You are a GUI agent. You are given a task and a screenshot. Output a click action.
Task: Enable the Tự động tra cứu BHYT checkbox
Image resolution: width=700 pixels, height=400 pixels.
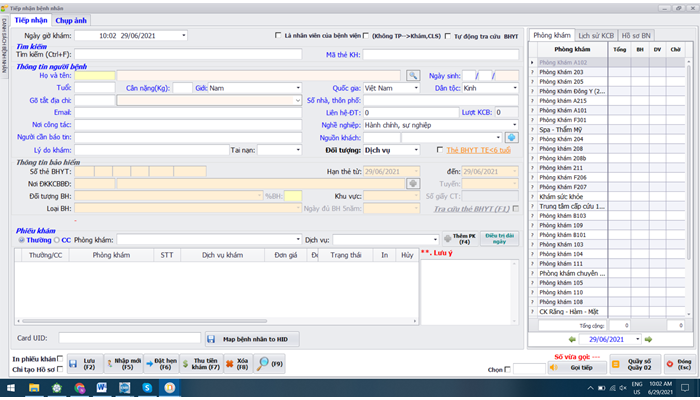(x=448, y=36)
